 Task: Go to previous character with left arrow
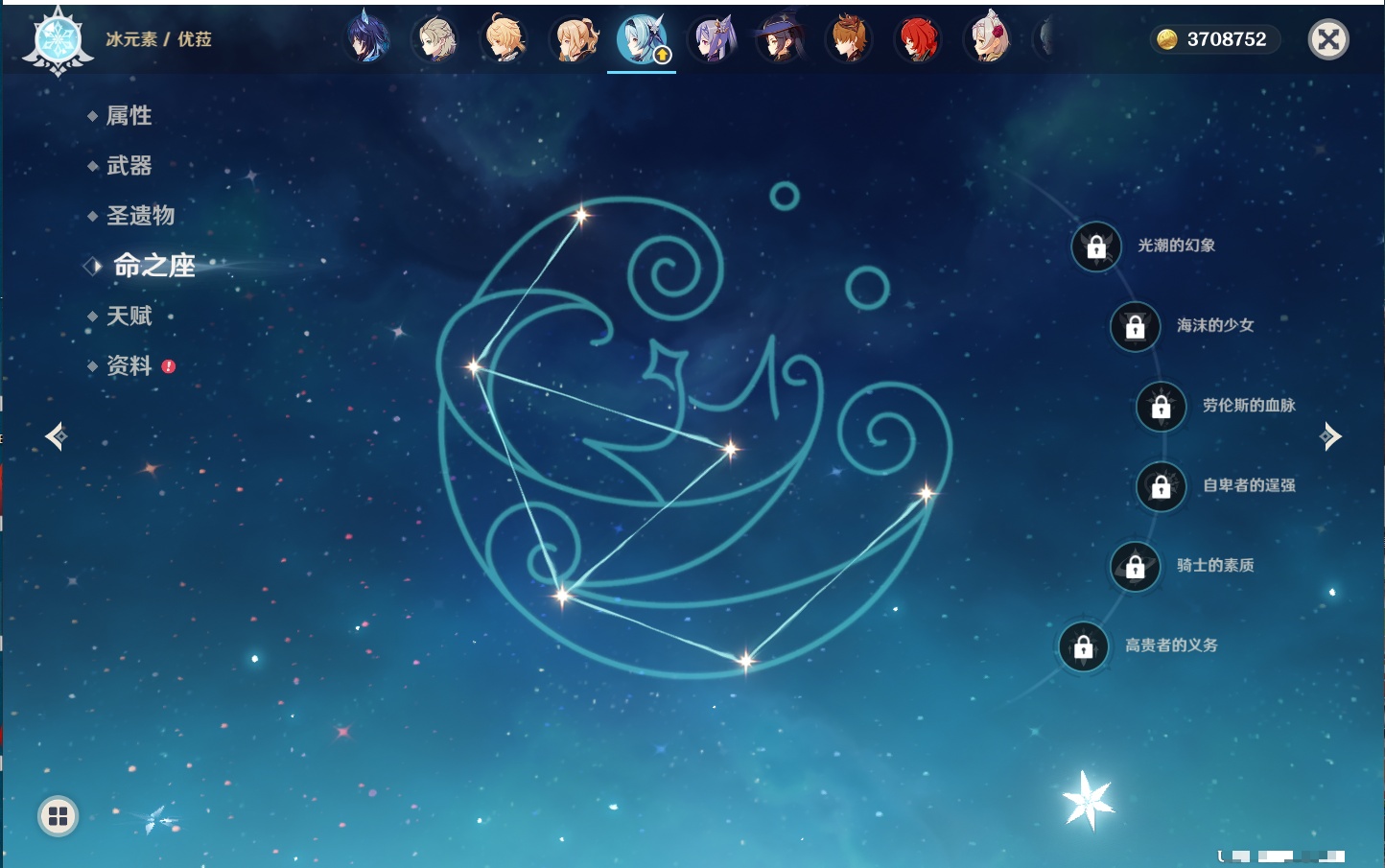pyautogui.click(x=56, y=436)
